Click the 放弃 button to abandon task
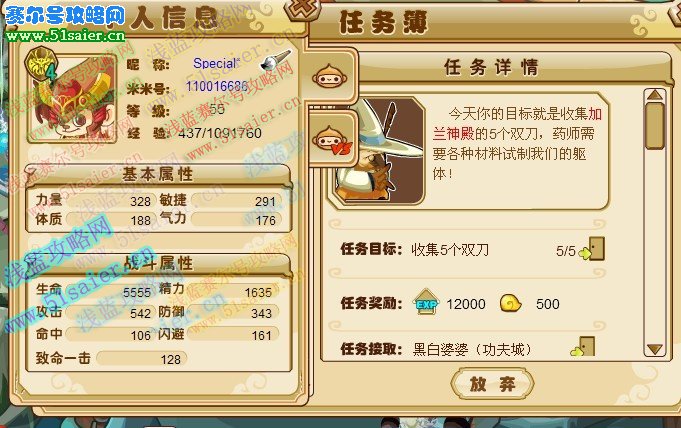This screenshot has width=681, height=428. (x=493, y=383)
